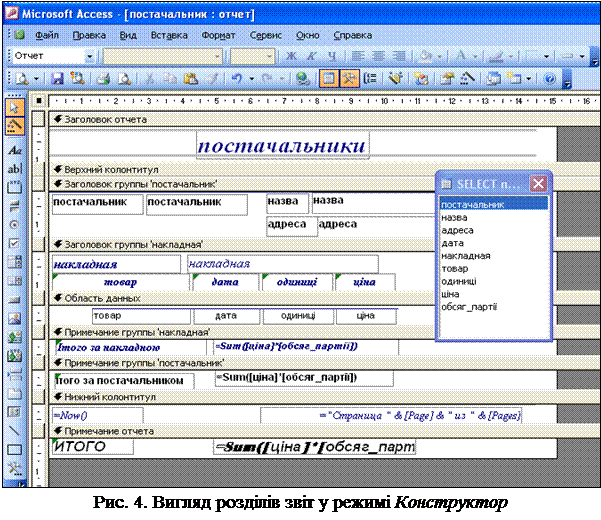
Task: Select обсяг_партії in the field list
Action: 494,307
